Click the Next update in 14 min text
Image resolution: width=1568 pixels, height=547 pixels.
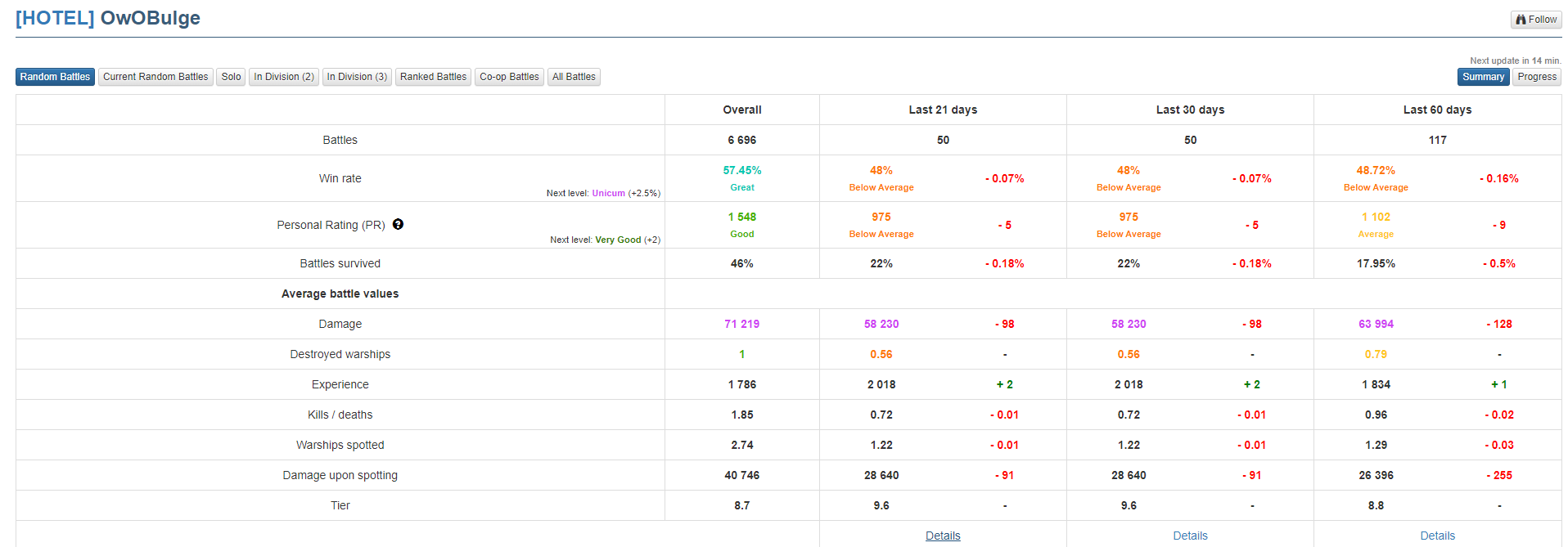[x=1515, y=61]
